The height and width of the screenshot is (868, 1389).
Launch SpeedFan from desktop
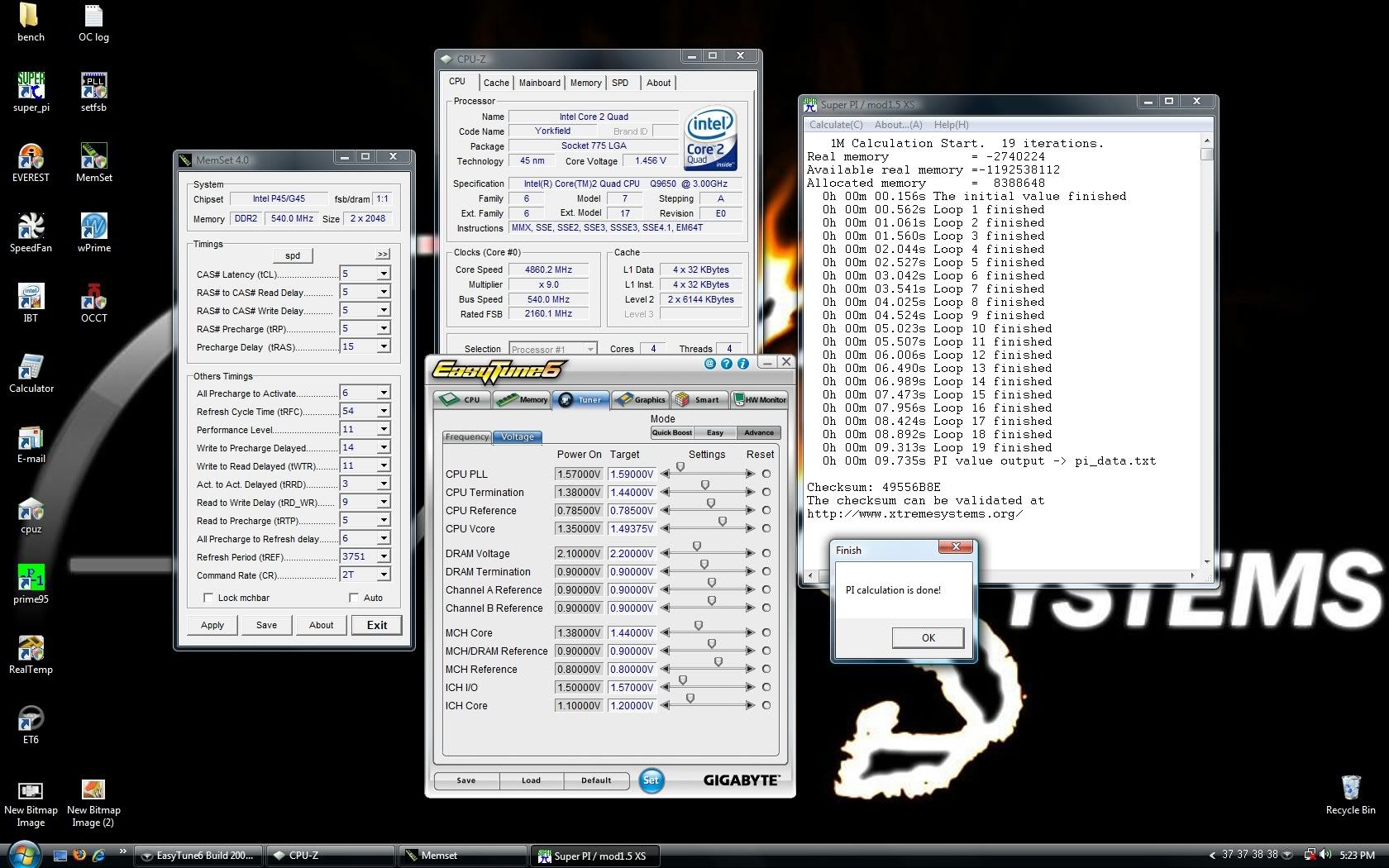point(31,232)
